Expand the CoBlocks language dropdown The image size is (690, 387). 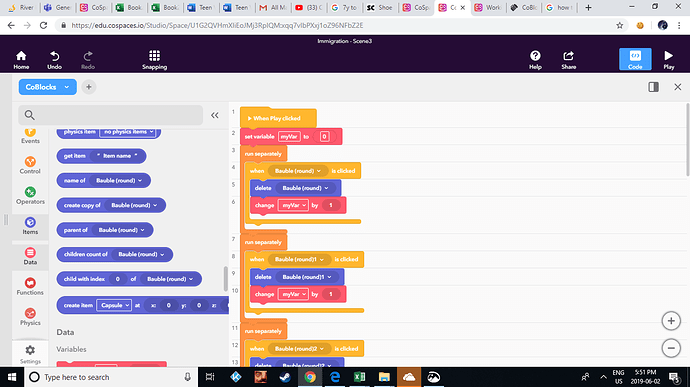pos(48,87)
